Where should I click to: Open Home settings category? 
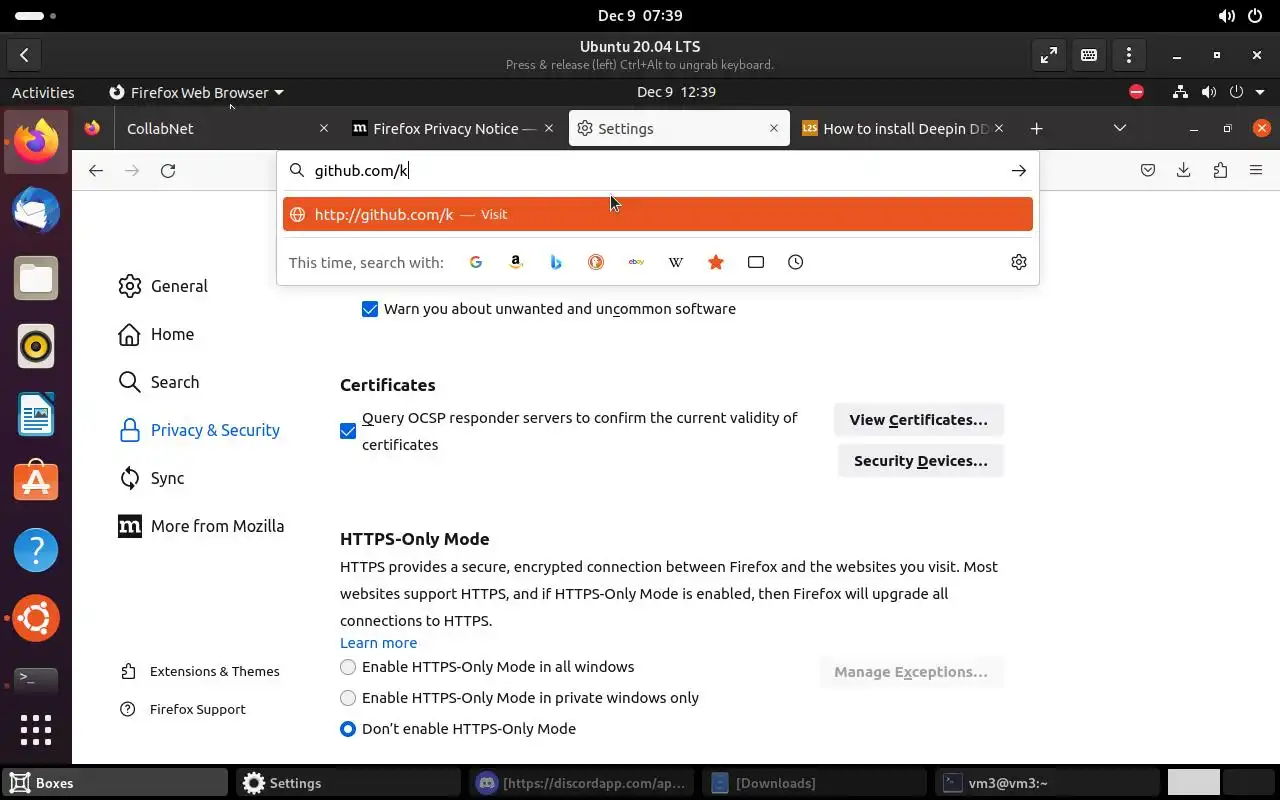pos(156,334)
